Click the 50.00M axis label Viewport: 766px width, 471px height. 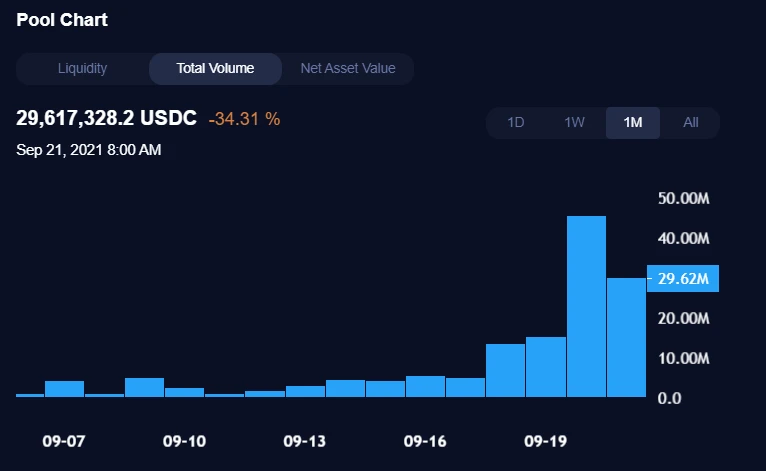pyautogui.click(x=683, y=198)
